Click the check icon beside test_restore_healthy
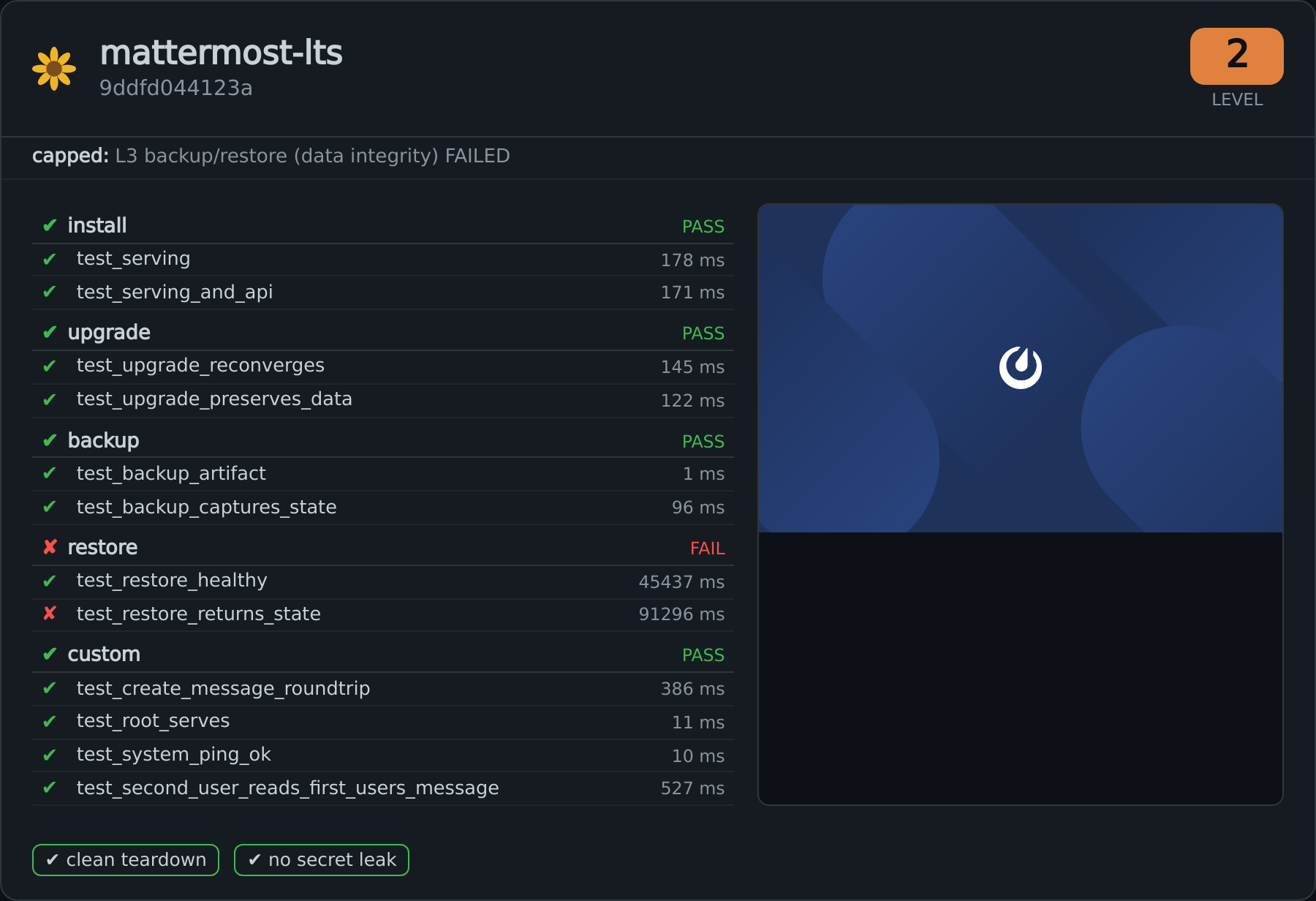 click(50, 581)
